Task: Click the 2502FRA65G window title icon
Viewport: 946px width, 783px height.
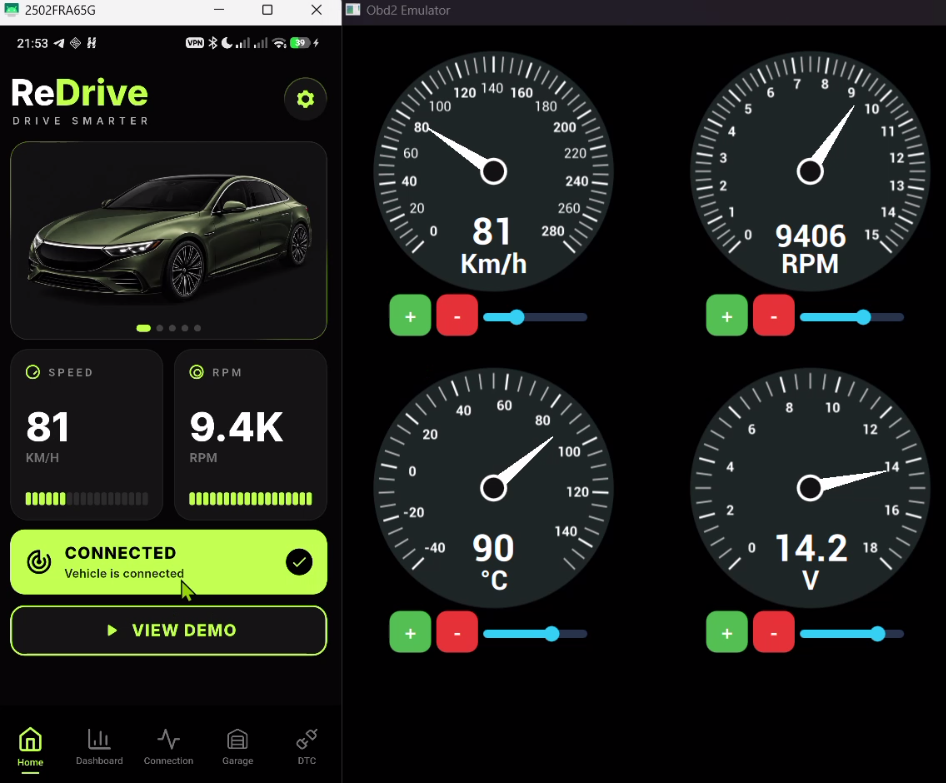Action: [11, 10]
